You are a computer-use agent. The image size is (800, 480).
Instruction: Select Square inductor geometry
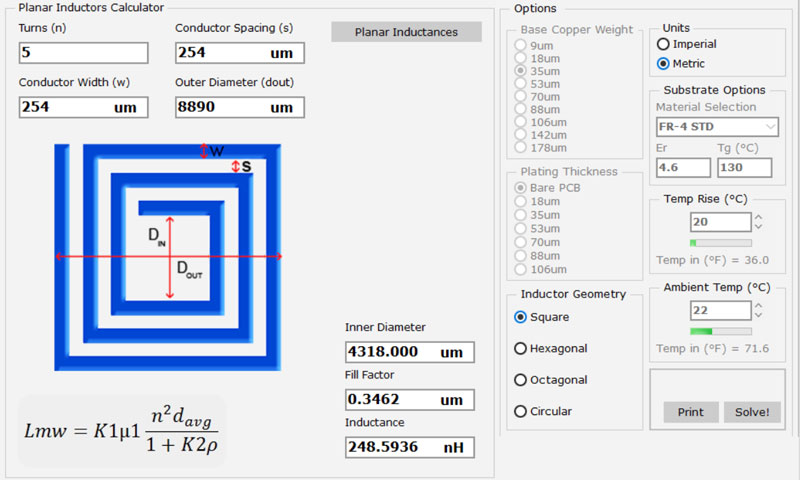pyautogui.click(x=520, y=317)
